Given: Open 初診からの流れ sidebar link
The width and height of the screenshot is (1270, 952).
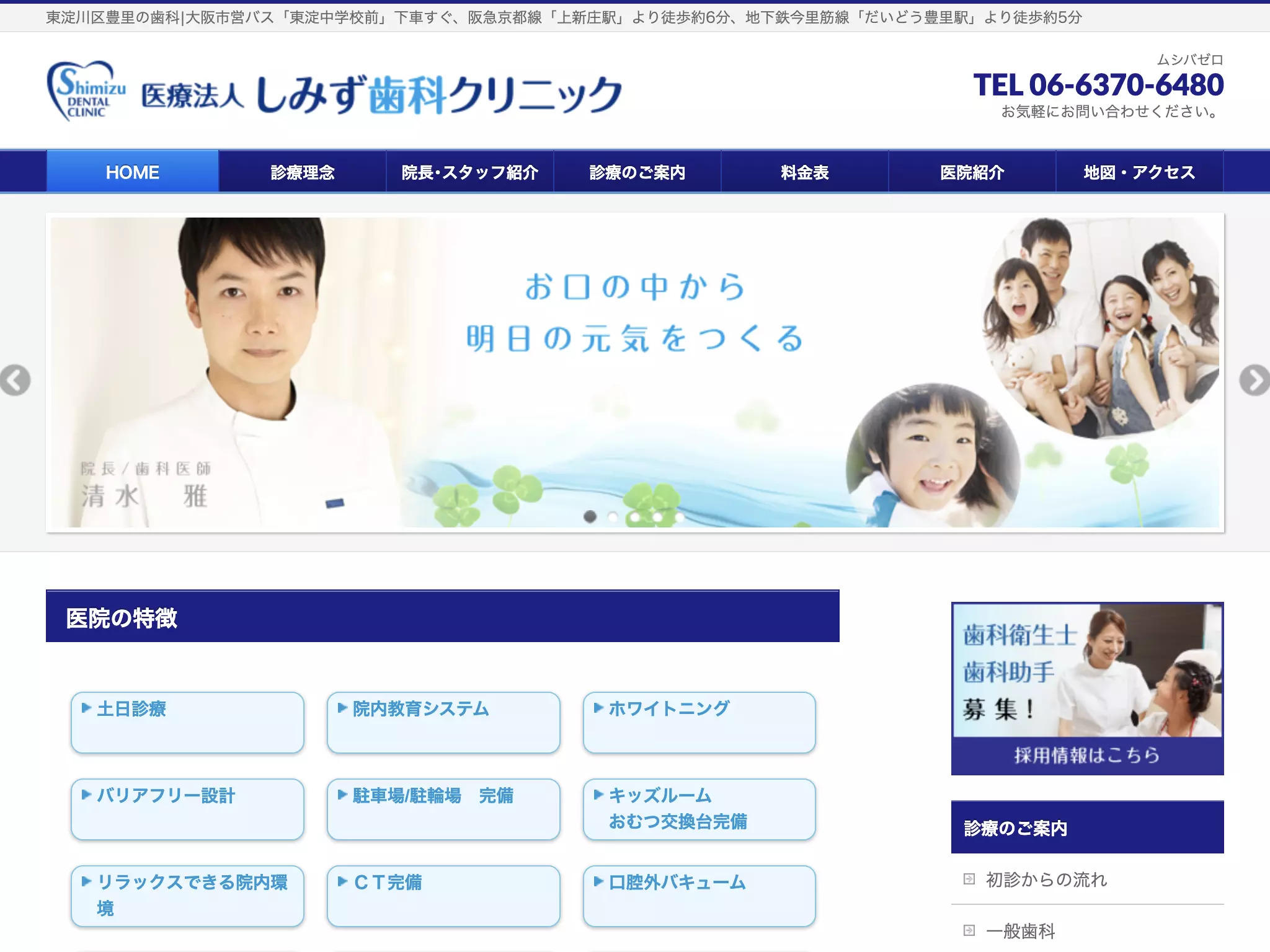Looking at the screenshot, I should pyautogui.click(x=1046, y=879).
